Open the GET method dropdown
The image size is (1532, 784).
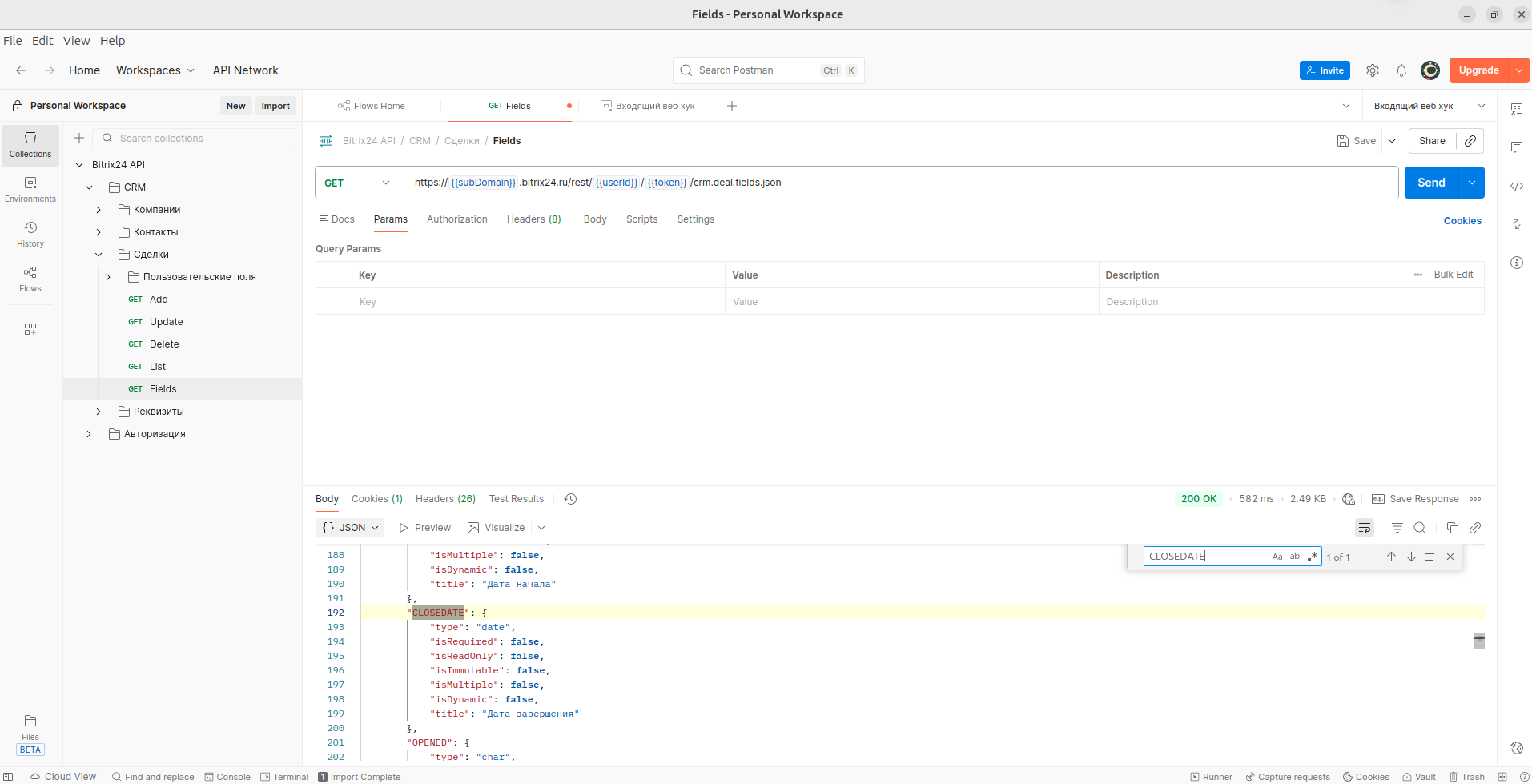click(x=358, y=183)
